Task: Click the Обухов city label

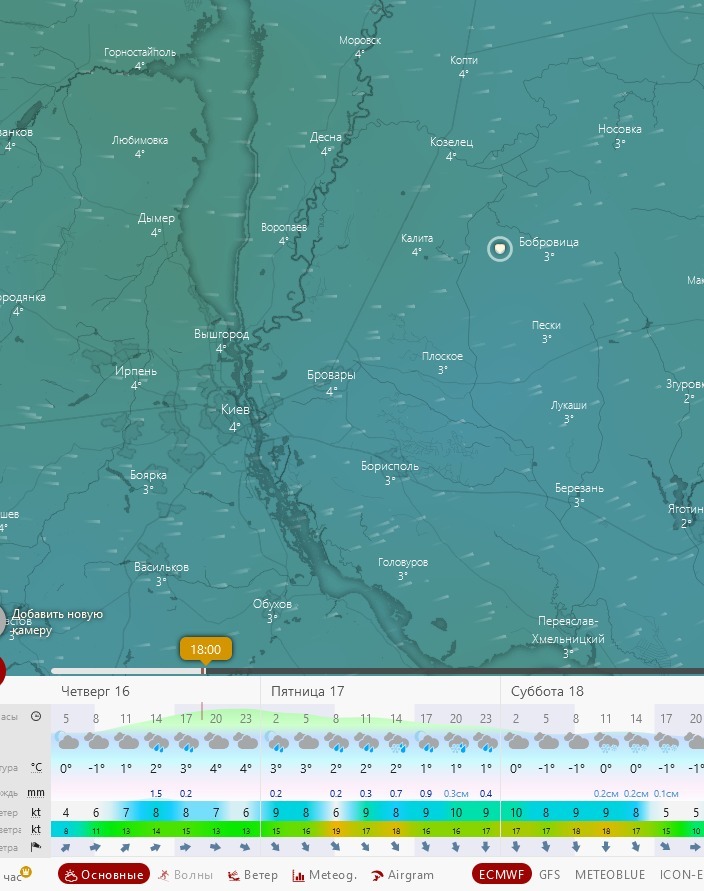Action: [x=272, y=604]
